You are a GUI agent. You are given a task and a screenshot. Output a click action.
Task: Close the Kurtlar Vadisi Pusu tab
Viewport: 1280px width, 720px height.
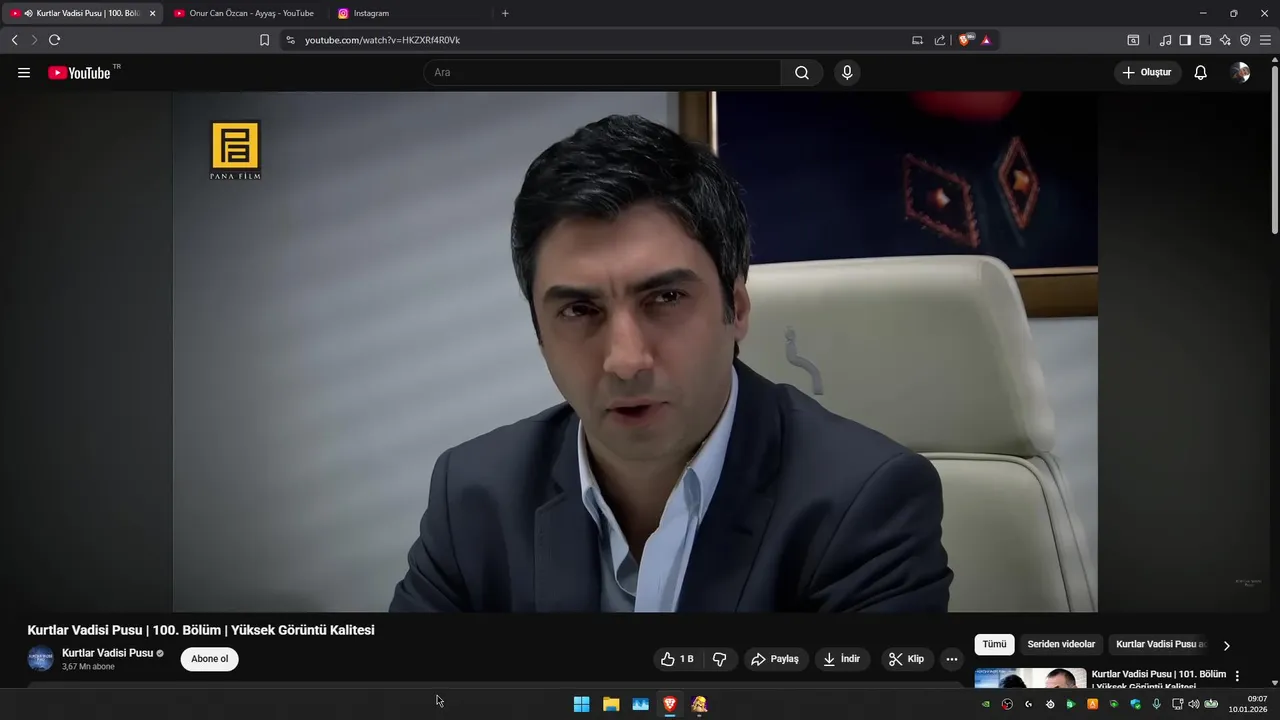pyautogui.click(x=153, y=13)
